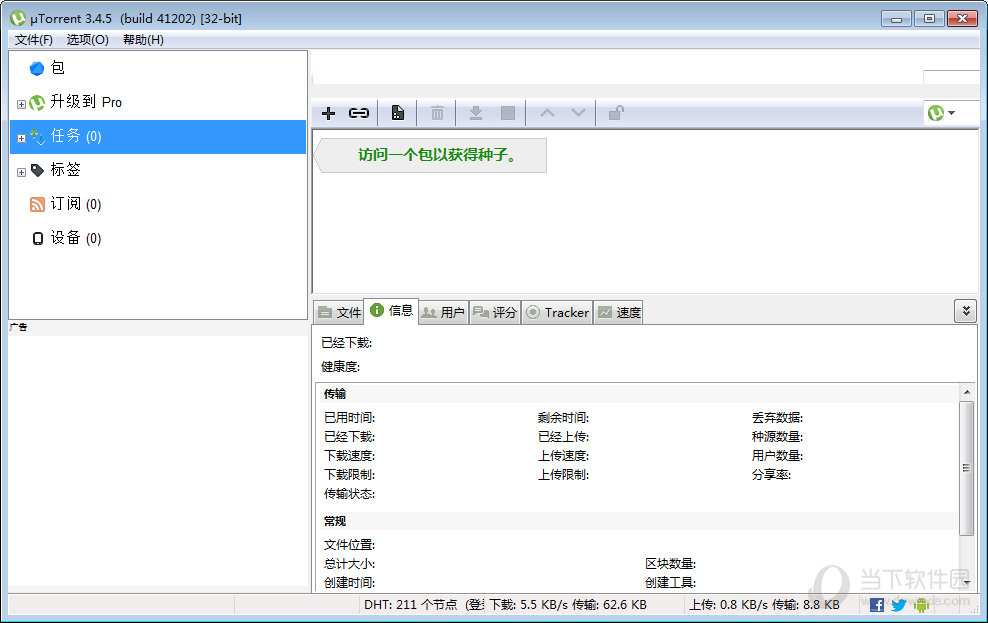Click the 传输 section header
Screen dimensions: 988x623
click(x=335, y=394)
